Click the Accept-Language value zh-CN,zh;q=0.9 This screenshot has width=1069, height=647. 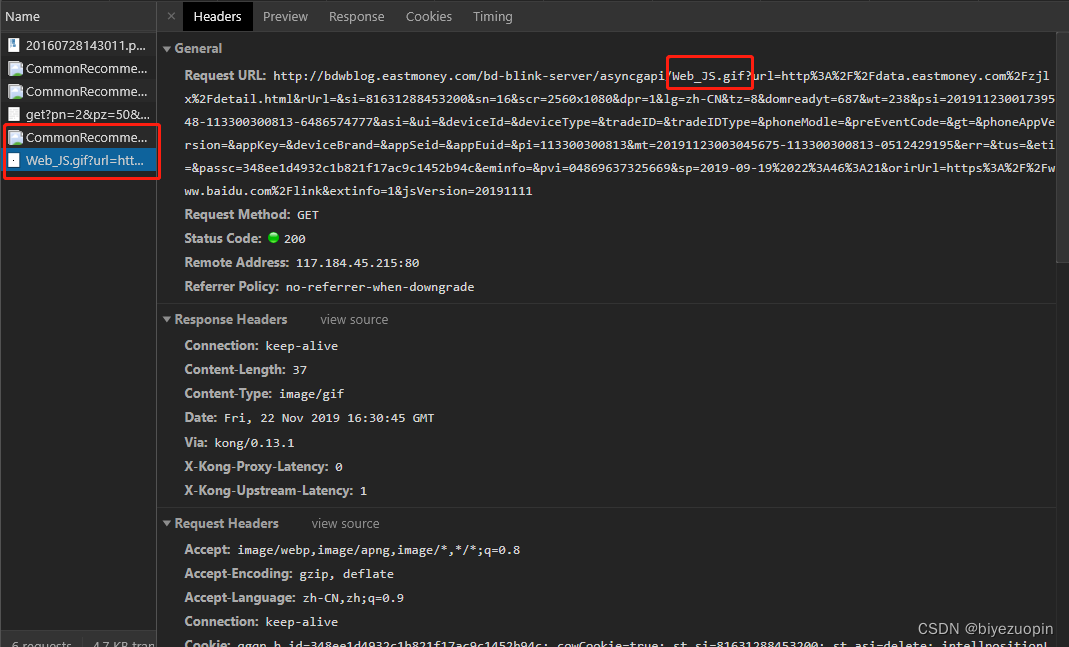click(353, 598)
